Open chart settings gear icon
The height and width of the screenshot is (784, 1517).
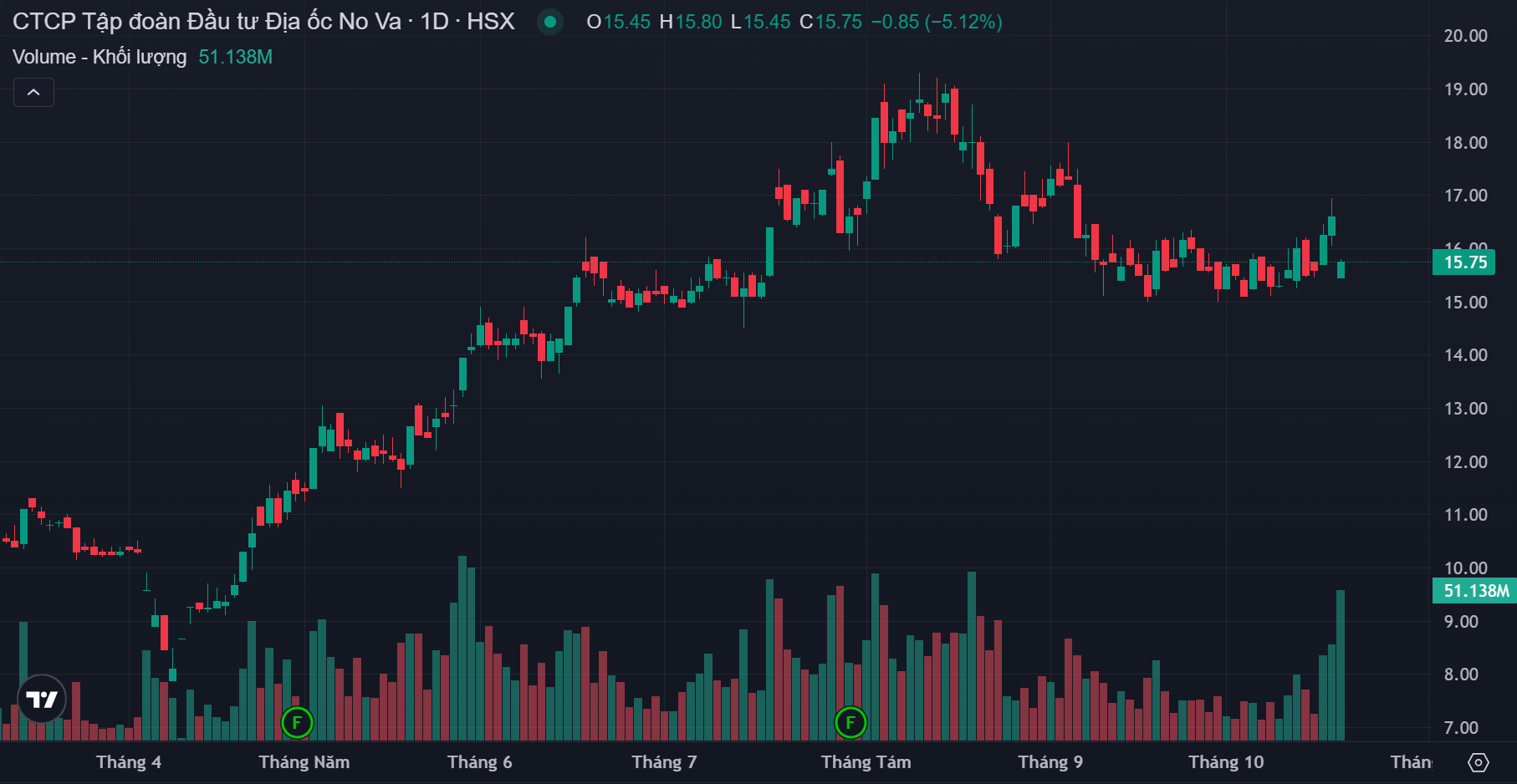pos(1479,762)
